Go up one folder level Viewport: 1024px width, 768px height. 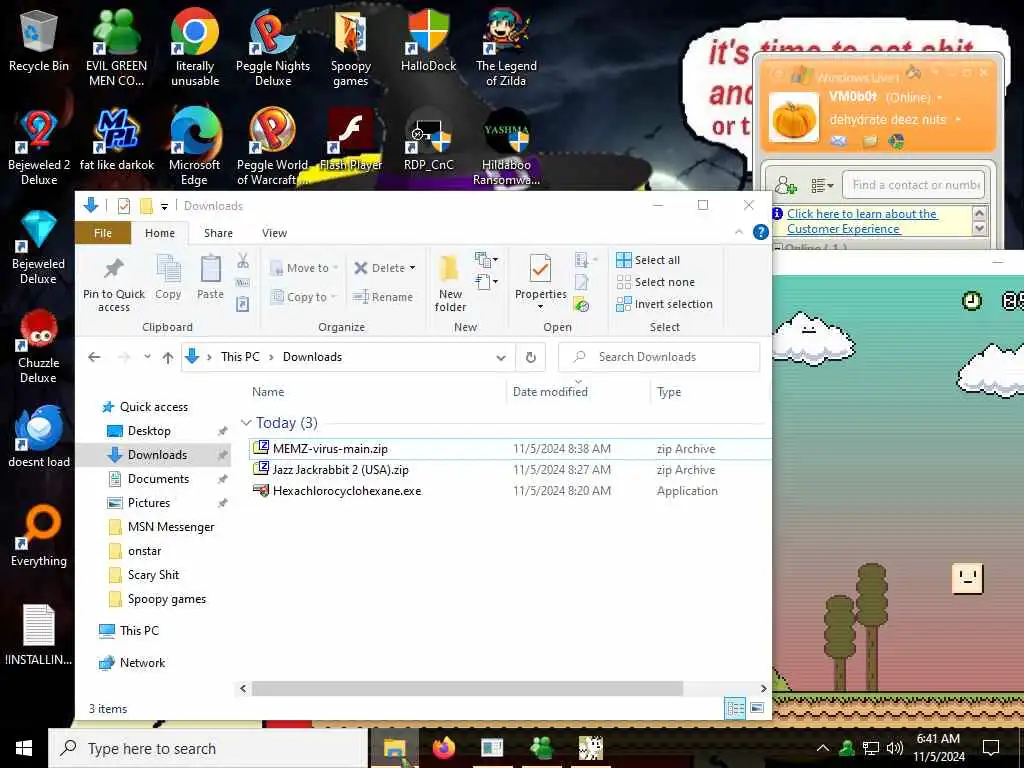tap(168, 357)
